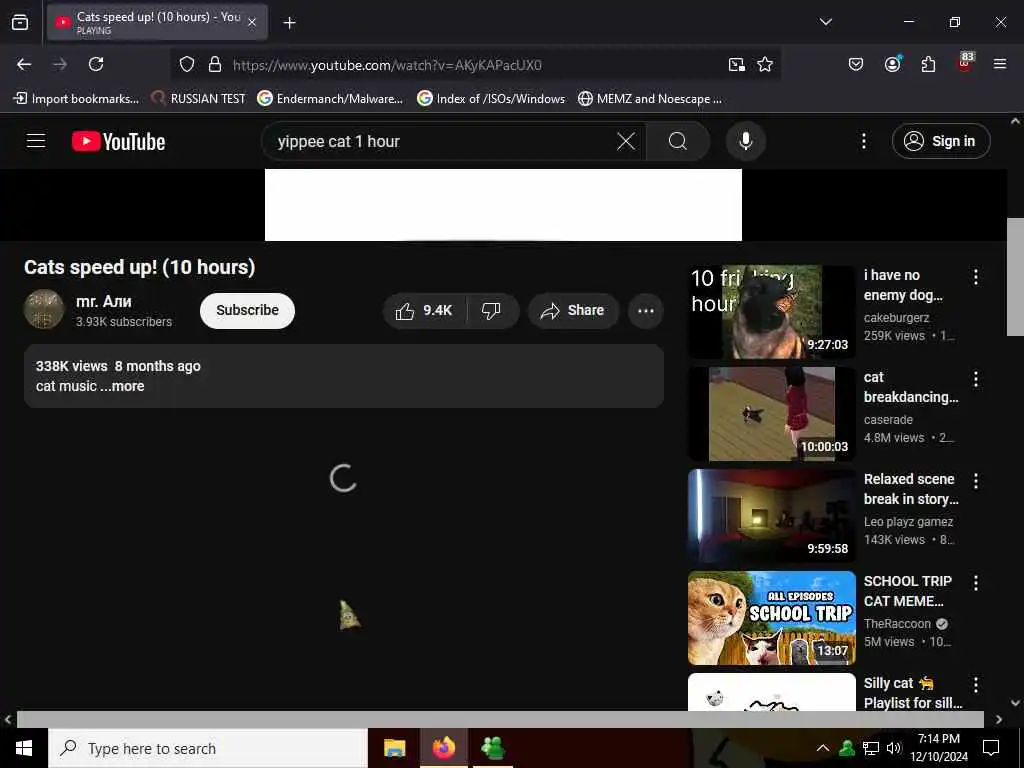Reload the YouTube page
Image resolution: width=1024 pixels, height=768 pixels.
pyautogui.click(x=96, y=64)
